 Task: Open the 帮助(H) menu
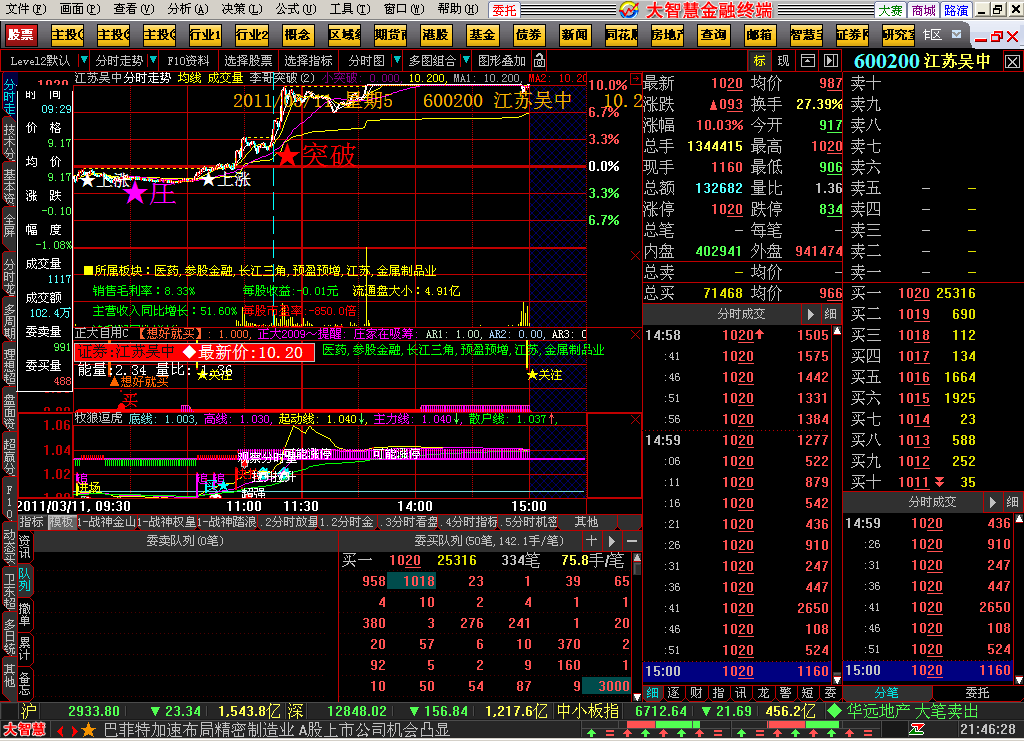point(457,9)
